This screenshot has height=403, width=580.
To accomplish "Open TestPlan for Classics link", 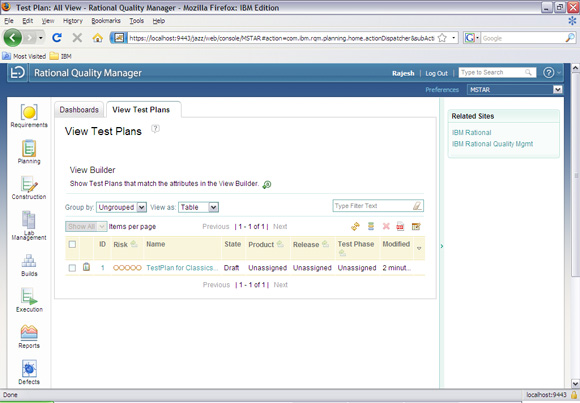I will pos(182,268).
